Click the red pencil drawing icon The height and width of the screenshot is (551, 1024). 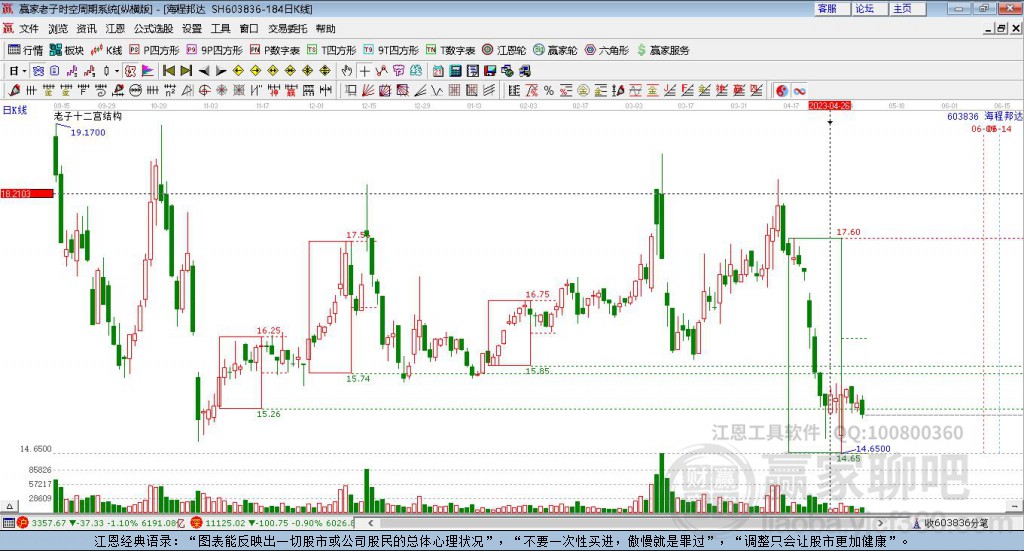(14, 91)
